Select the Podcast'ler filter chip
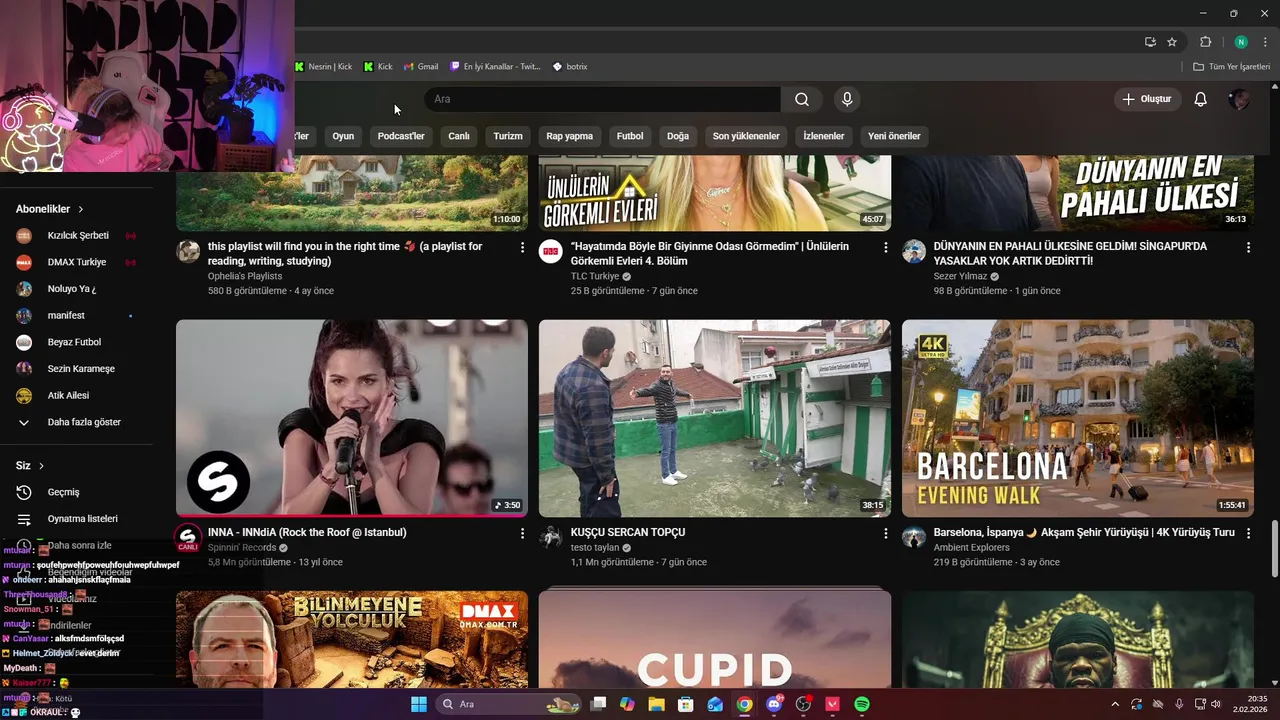 tap(401, 136)
